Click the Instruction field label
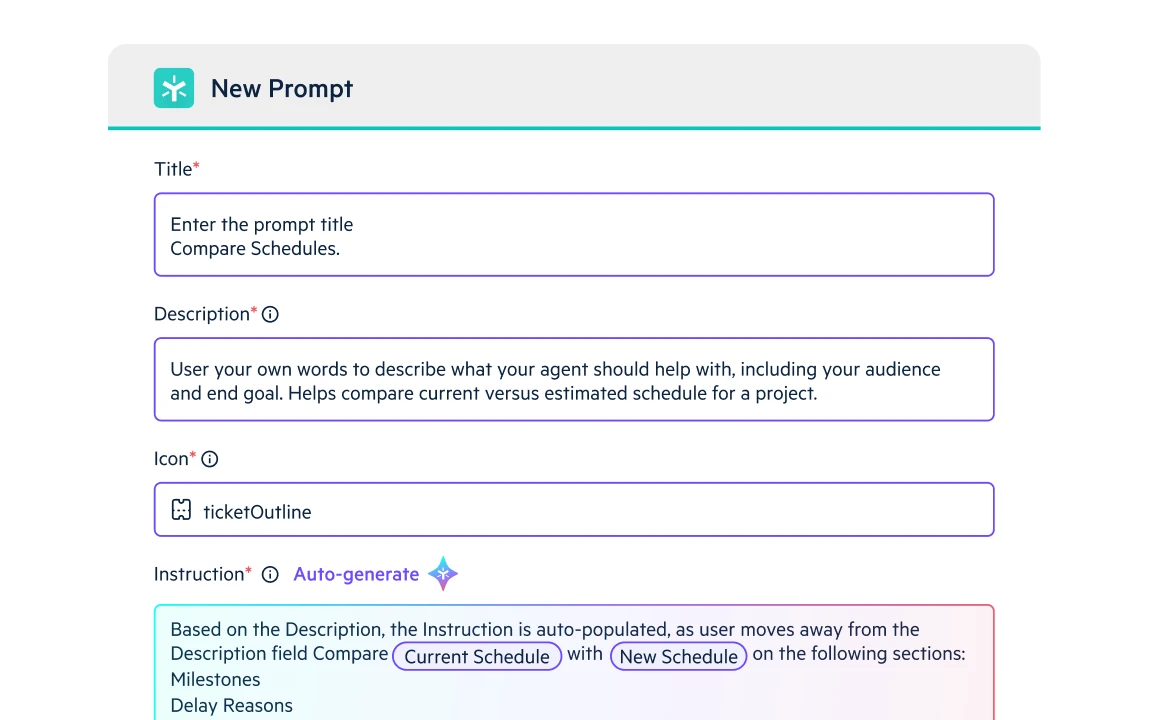 [x=199, y=574]
